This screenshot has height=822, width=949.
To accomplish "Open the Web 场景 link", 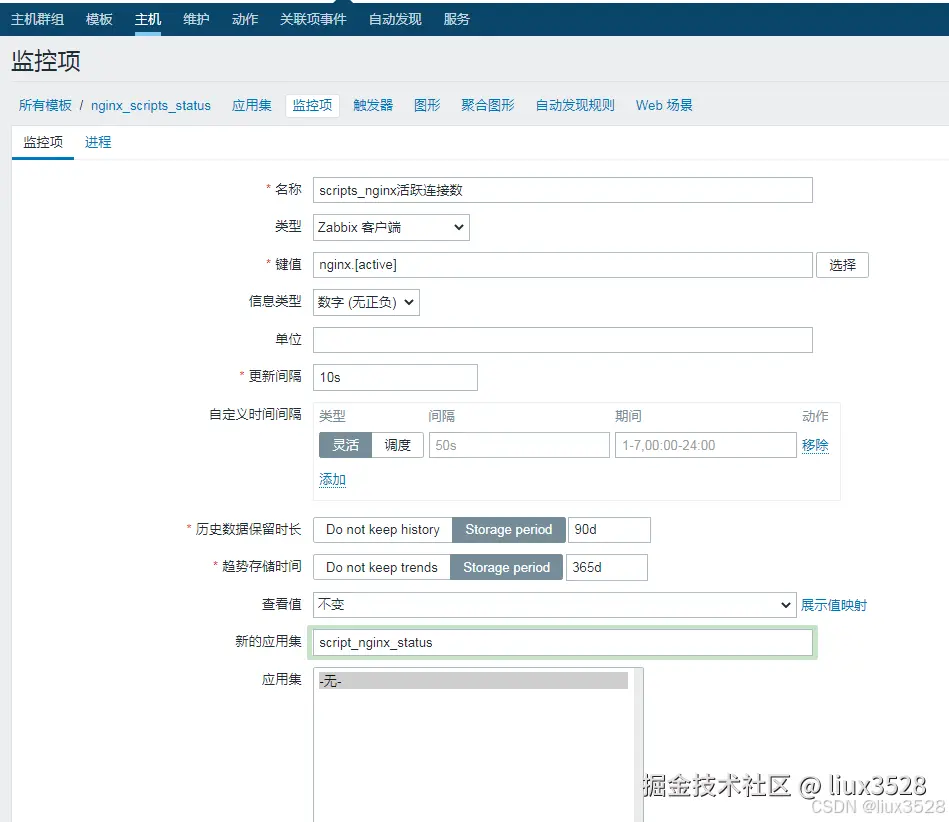I will 664,105.
